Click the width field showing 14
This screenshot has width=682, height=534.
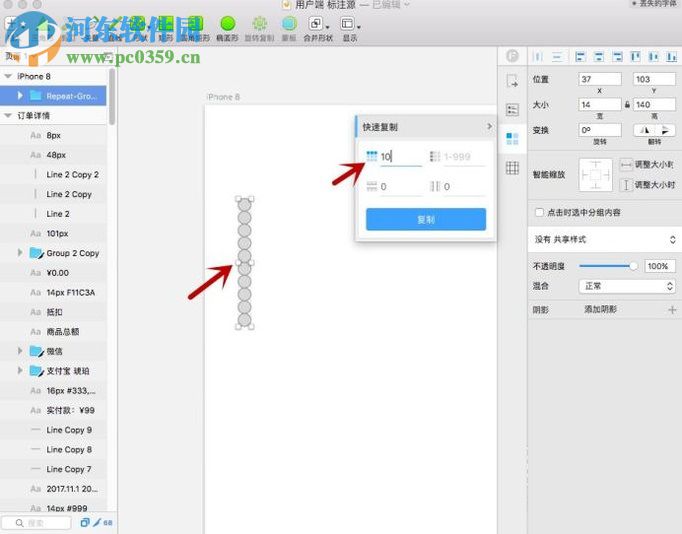(600, 104)
